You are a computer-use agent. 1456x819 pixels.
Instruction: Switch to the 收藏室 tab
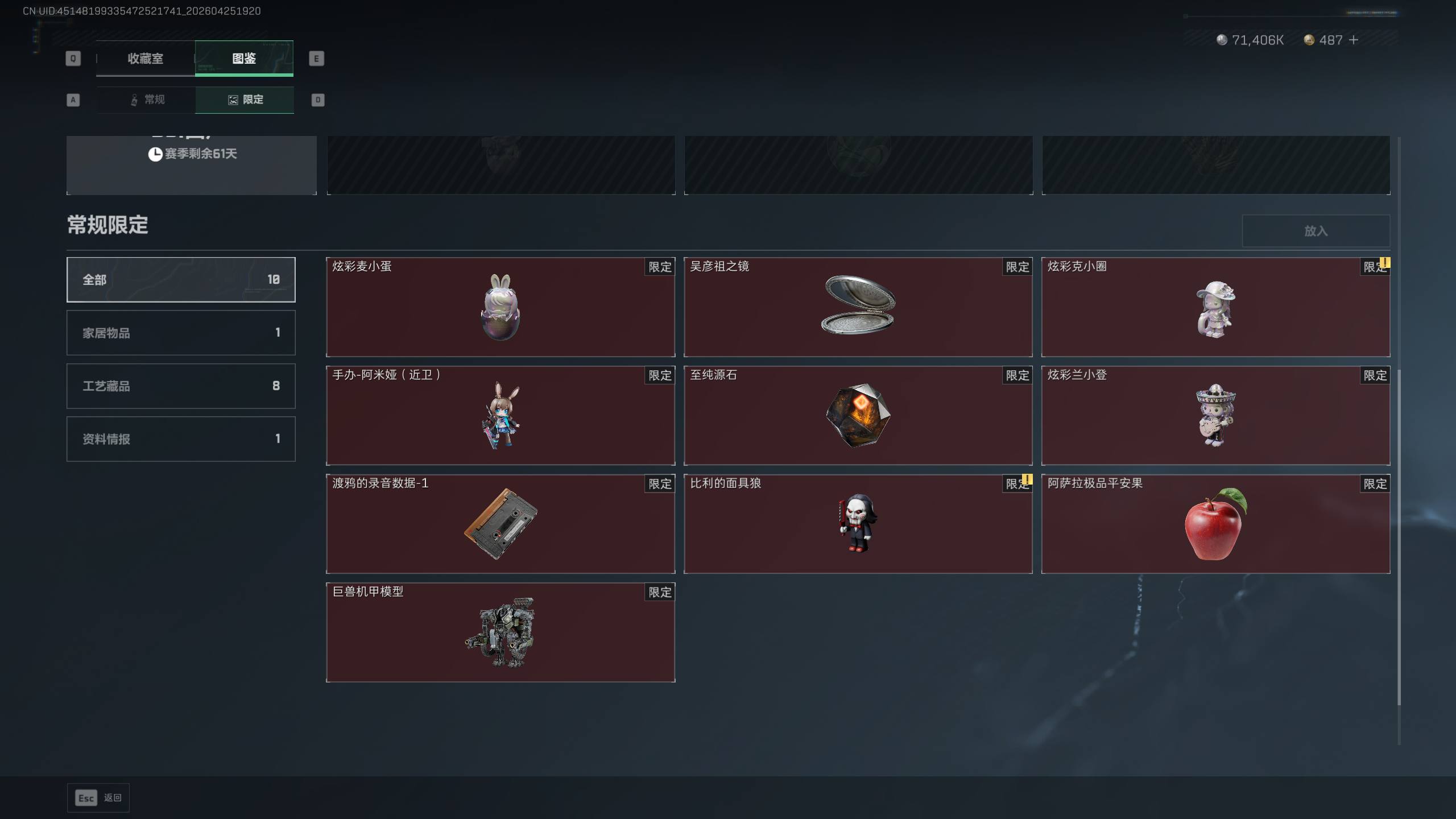[x=146, y=59]
